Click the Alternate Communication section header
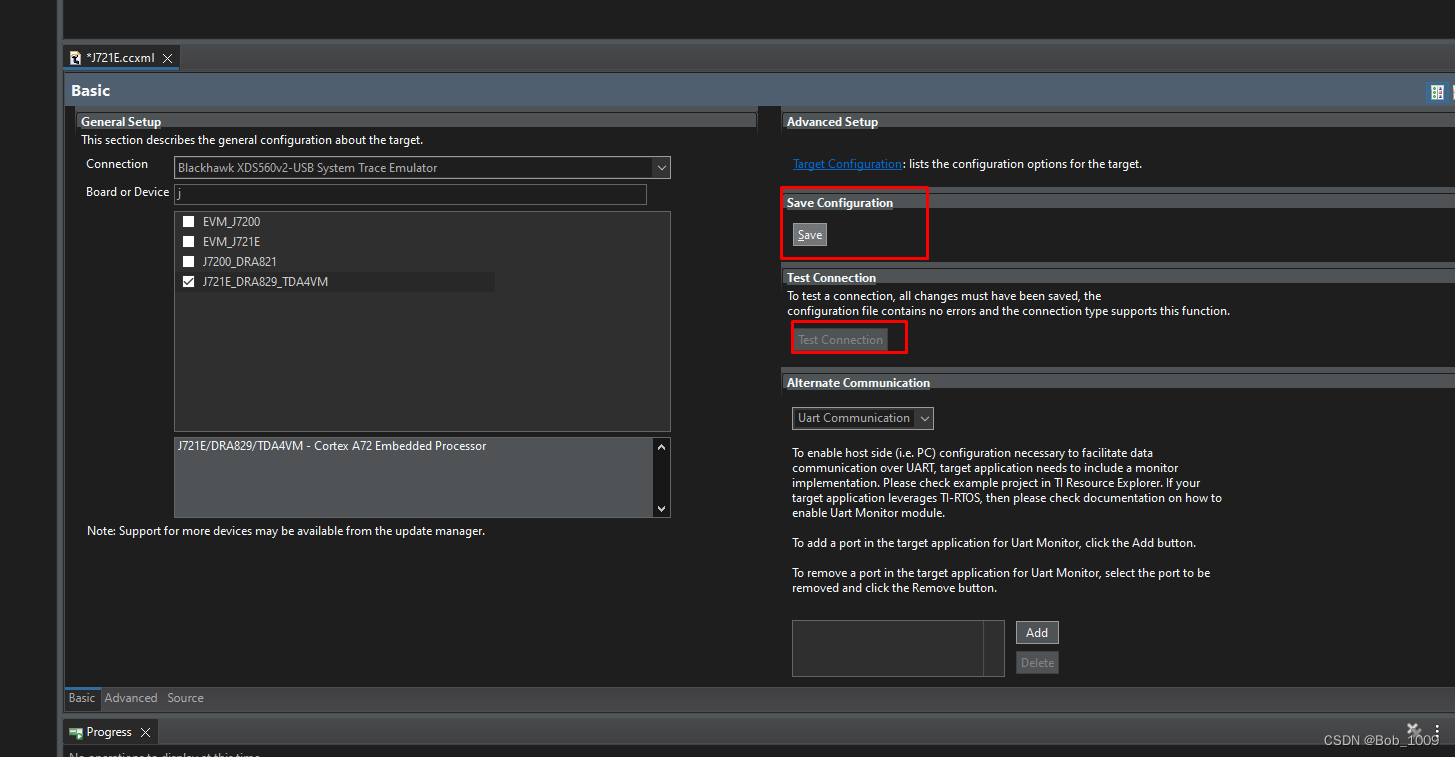 pyautogui.click(x=858, y=383)
